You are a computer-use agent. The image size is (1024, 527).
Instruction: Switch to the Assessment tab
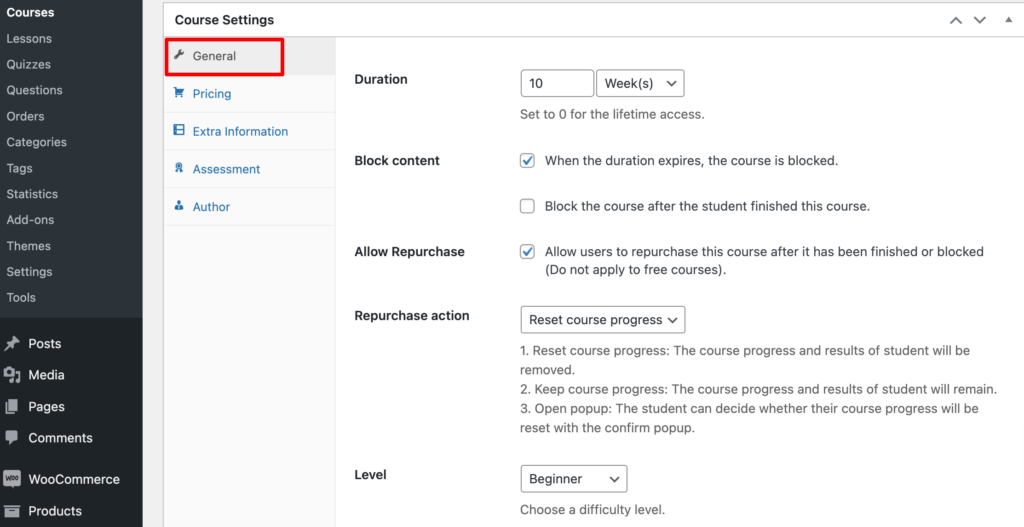249,169
